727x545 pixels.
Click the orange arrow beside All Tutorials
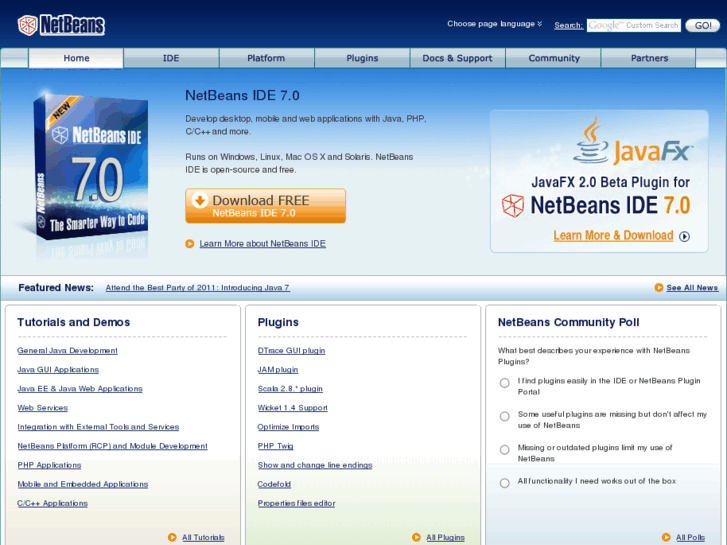tap(172, 537)
